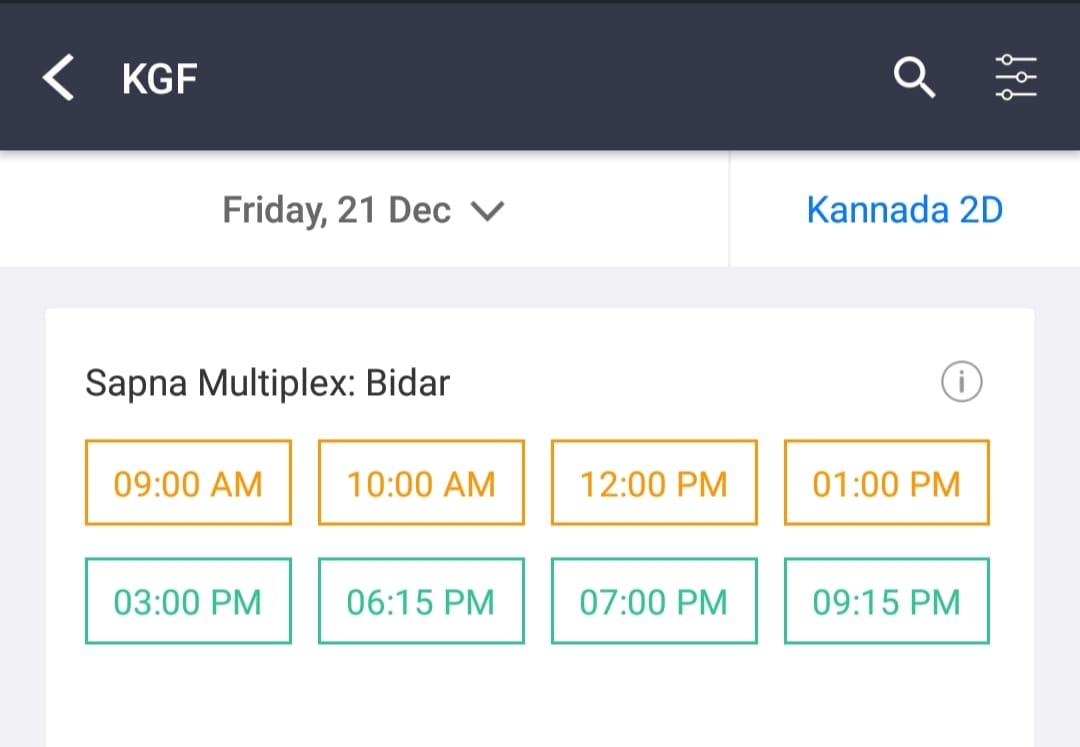Select the 10:00 AM showtime

[x=422, y=483]
